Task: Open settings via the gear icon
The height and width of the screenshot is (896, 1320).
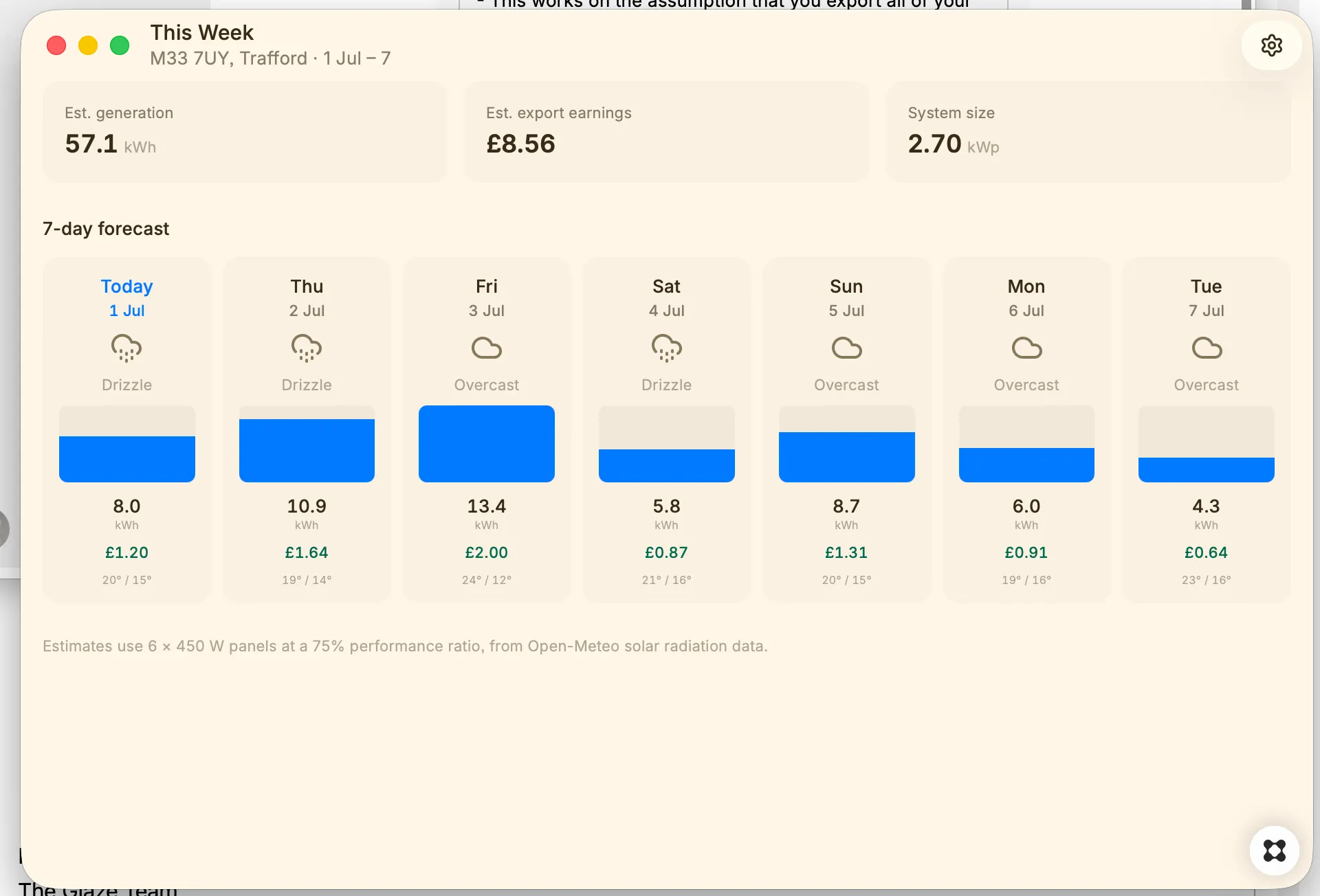Action: point(1271,45)
